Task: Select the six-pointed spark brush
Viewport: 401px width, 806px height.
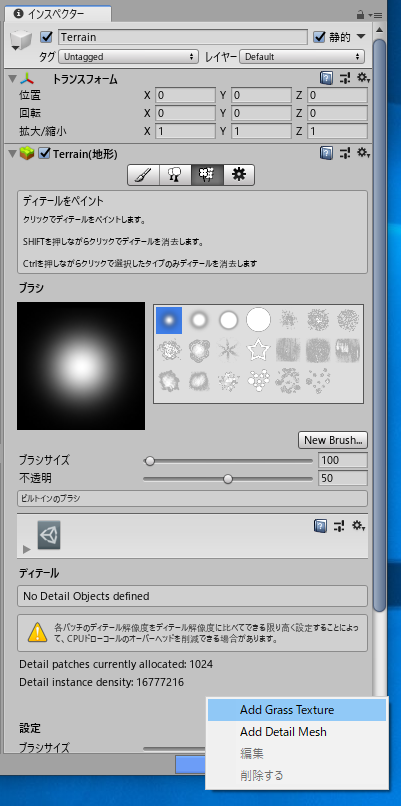Action: pos(228,350)
